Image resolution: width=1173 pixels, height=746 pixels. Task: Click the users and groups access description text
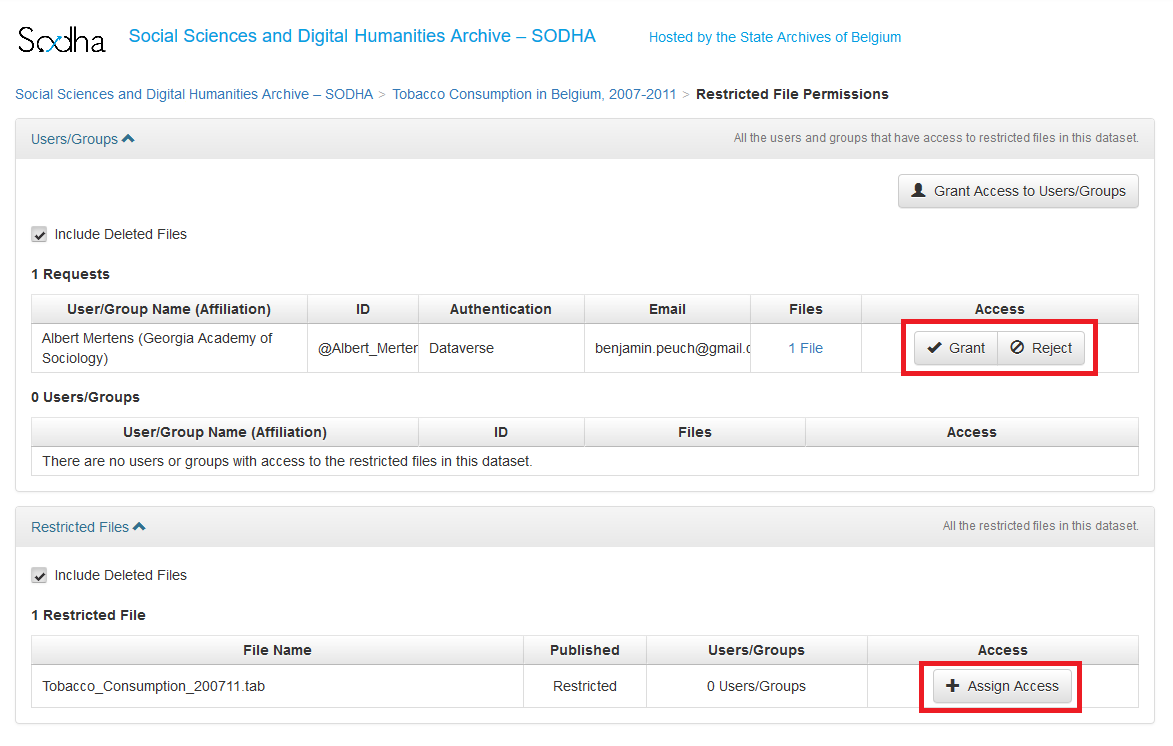(936, 138)
